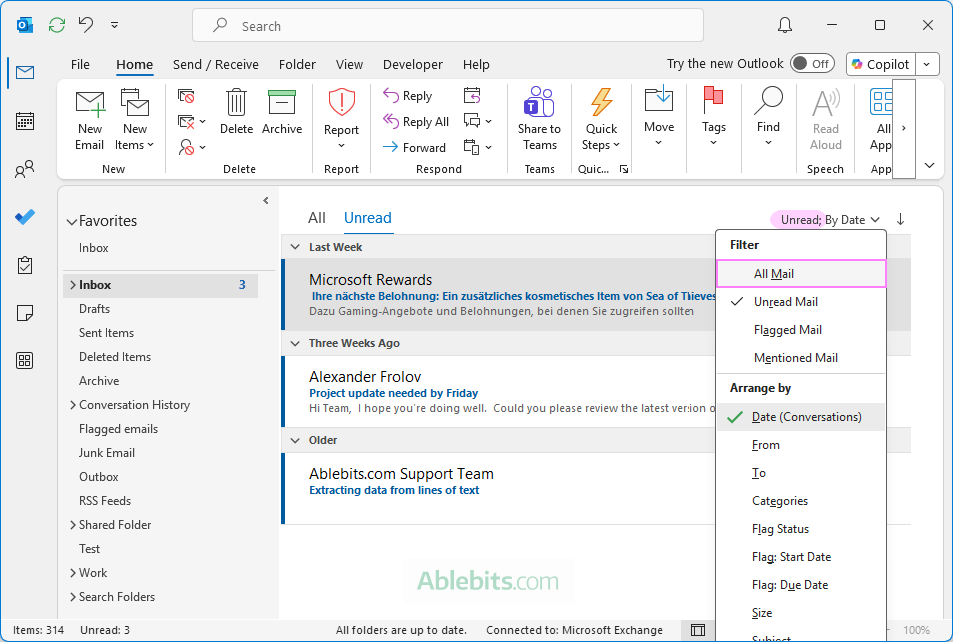Forward the selected email
This screenshot has width=953, height=642.
(415, 147)
